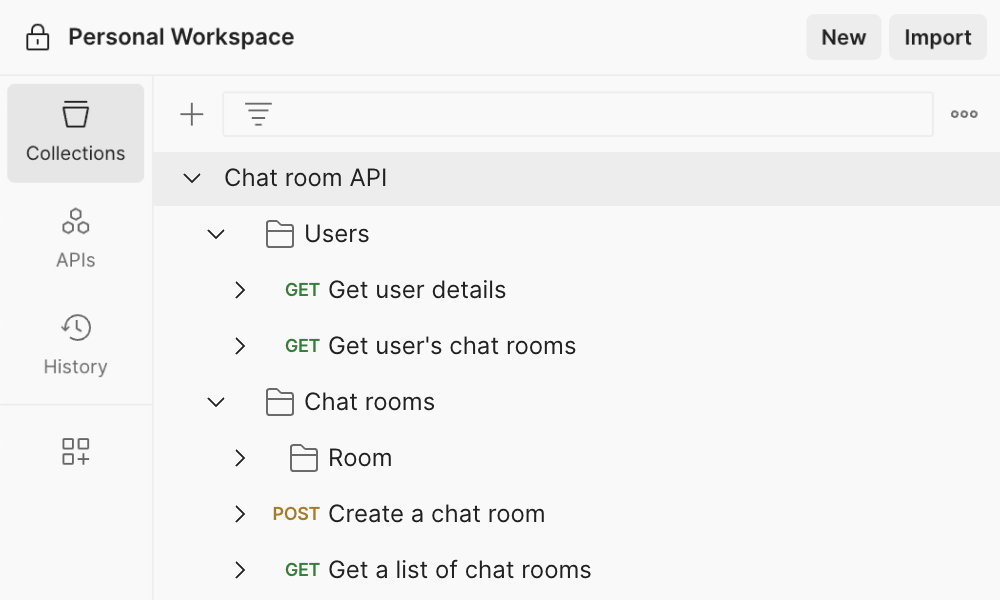Screen dimensions: 1000x600
Task: Switch to the APIs sidebar tab
Action: 76,238
